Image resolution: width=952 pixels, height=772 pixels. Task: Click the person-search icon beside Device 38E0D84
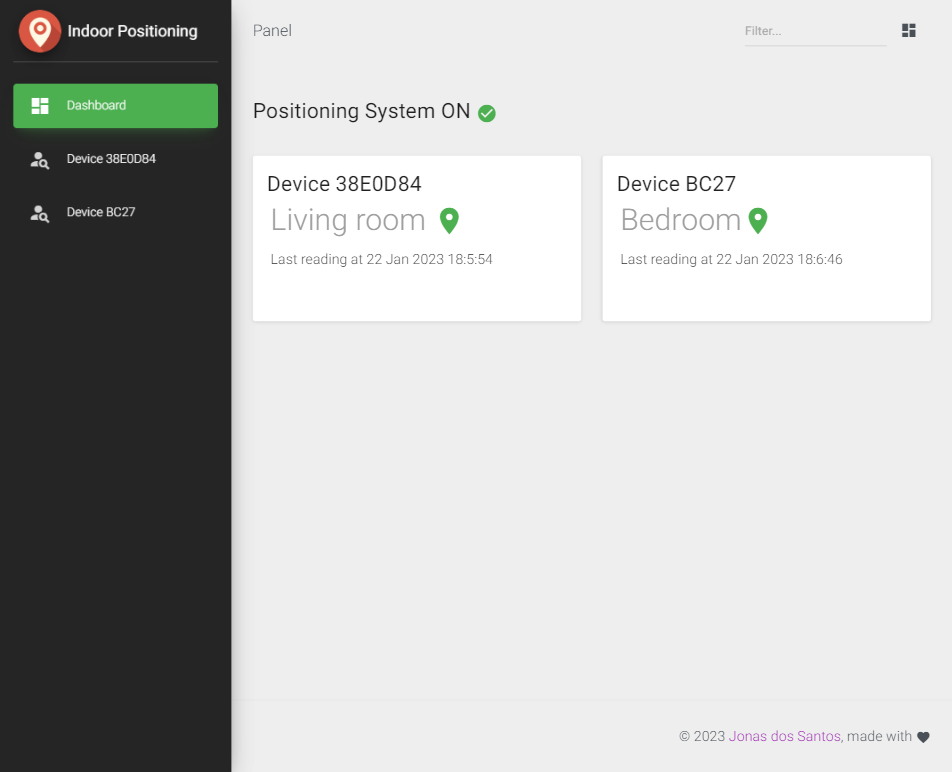[x=40, y=160]
